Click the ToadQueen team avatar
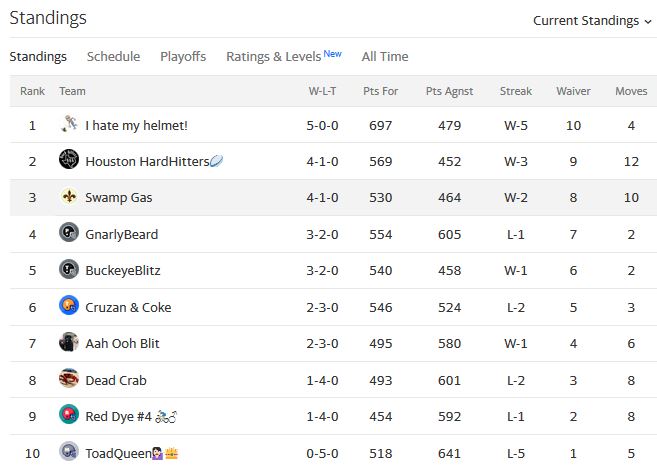The width and height of the screenshot is (657, 468). point(69,451)
